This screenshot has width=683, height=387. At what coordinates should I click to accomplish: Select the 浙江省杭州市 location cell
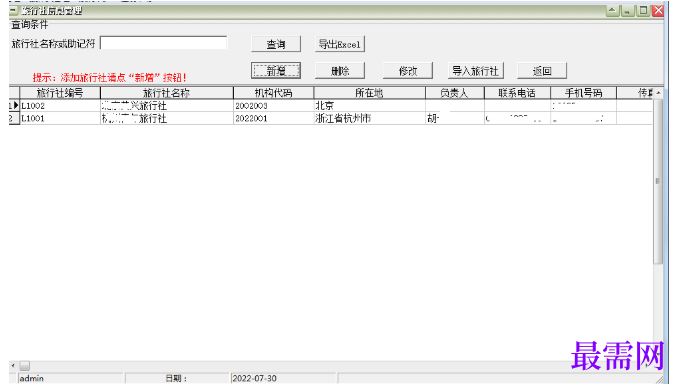[x=369, y=118]
